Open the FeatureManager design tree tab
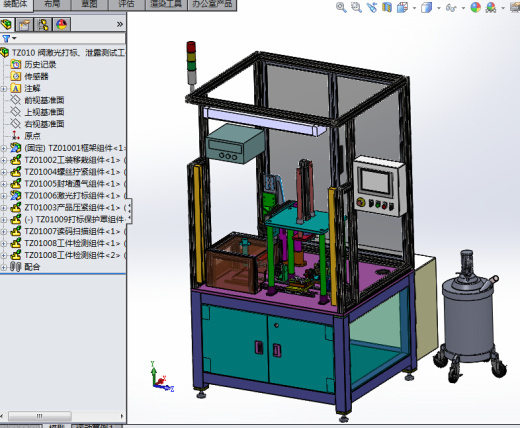This screenshot has width=520, height=428. click(x=6, y=24)
